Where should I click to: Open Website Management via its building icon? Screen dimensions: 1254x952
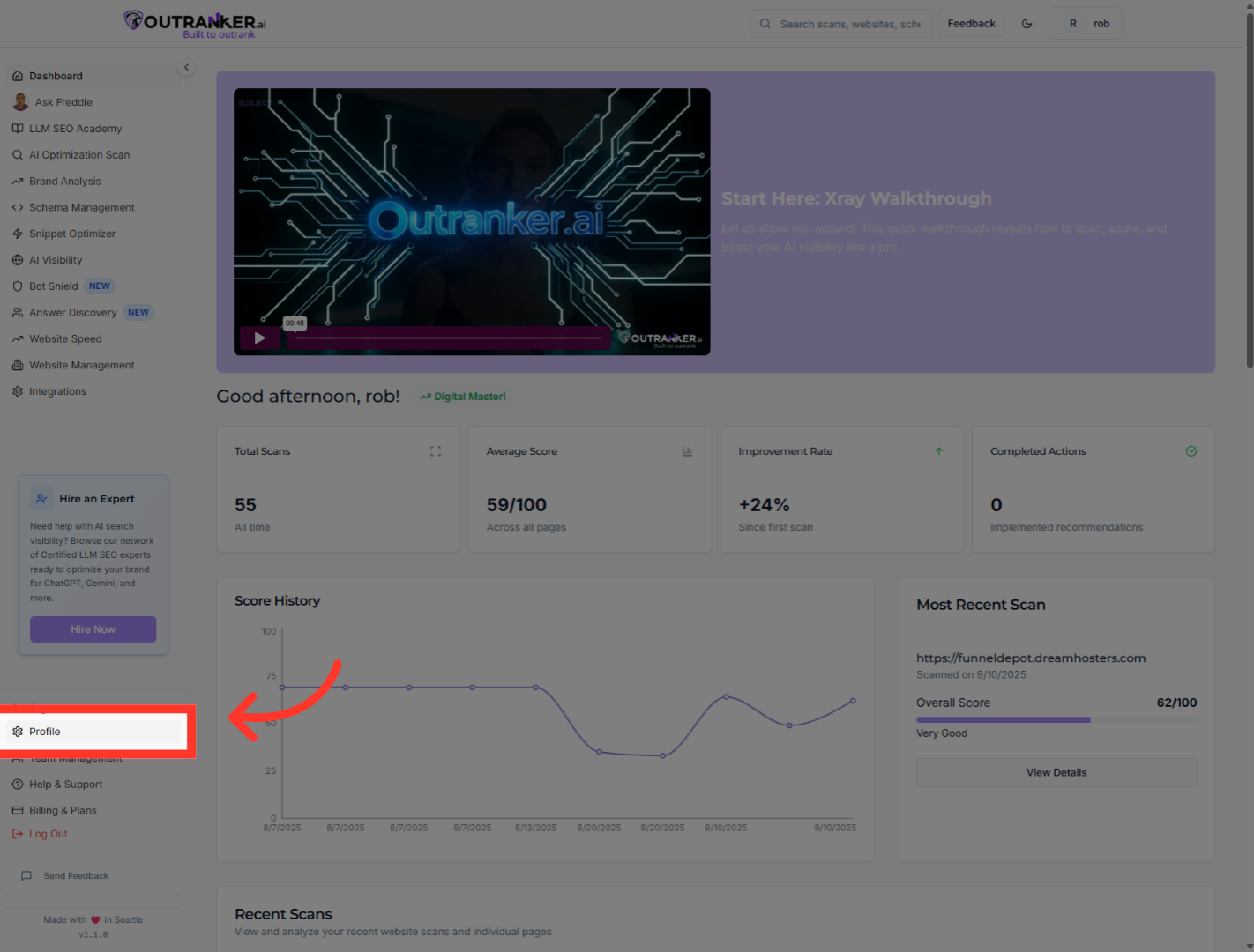click(x=18, y=365)
